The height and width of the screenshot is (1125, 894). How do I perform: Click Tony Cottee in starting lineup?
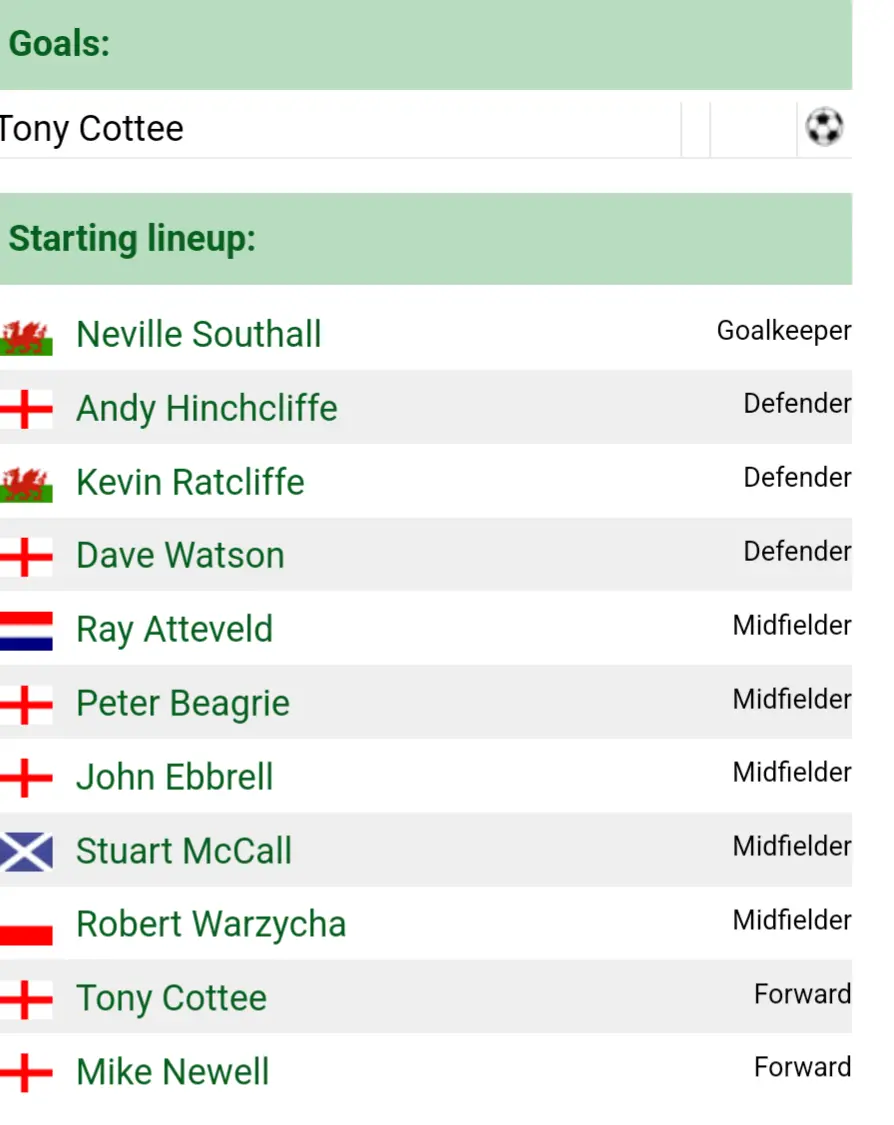coord(171,999)
